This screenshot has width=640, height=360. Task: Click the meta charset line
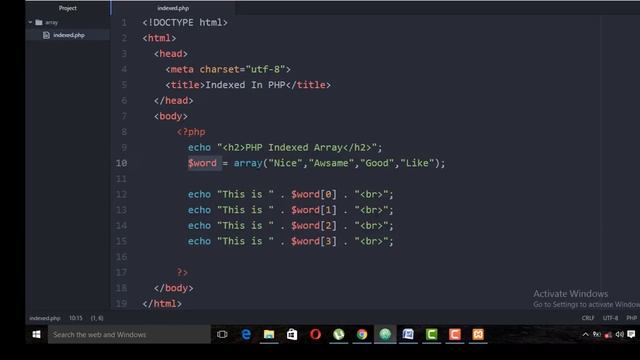pyautogui.click(x=228, y=69)
